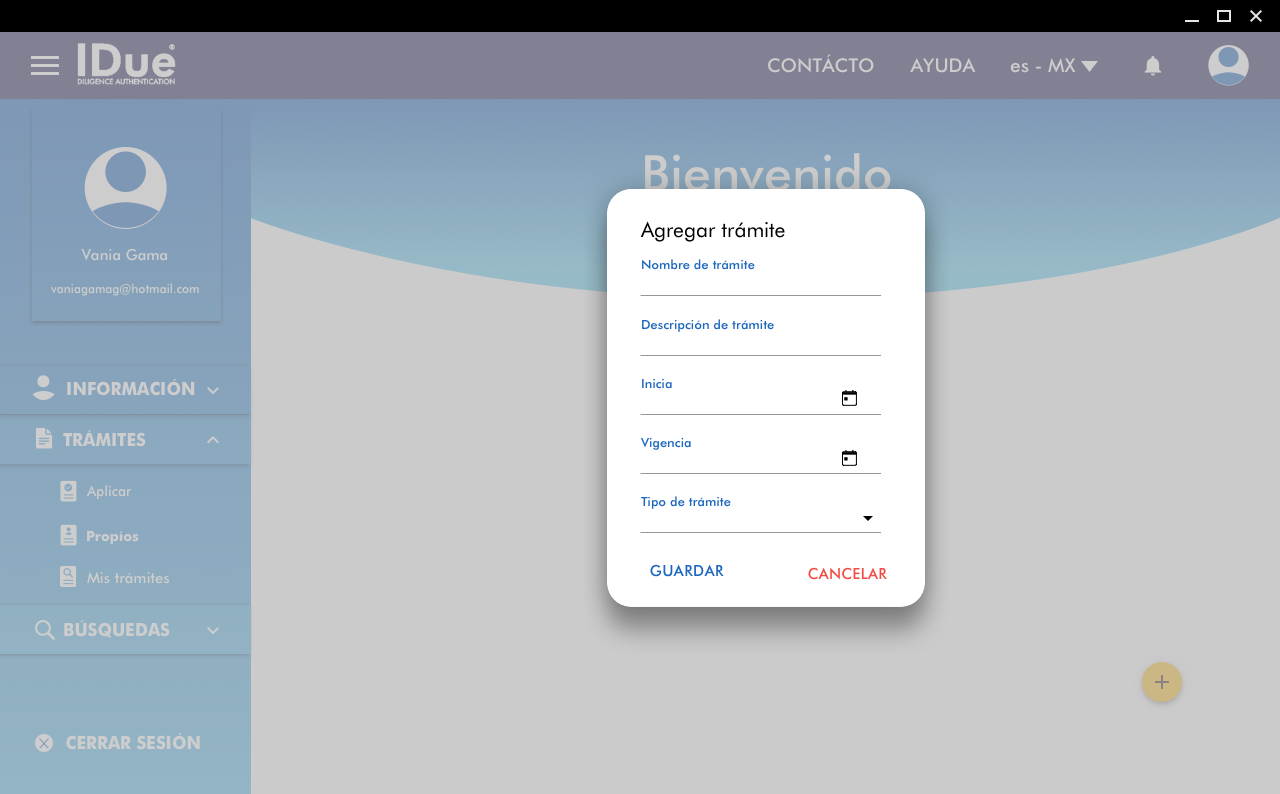The image size is (1280, 794).
Task: Click the CANCELAR button
Action: pyautogui.click(x=847, y=574)
